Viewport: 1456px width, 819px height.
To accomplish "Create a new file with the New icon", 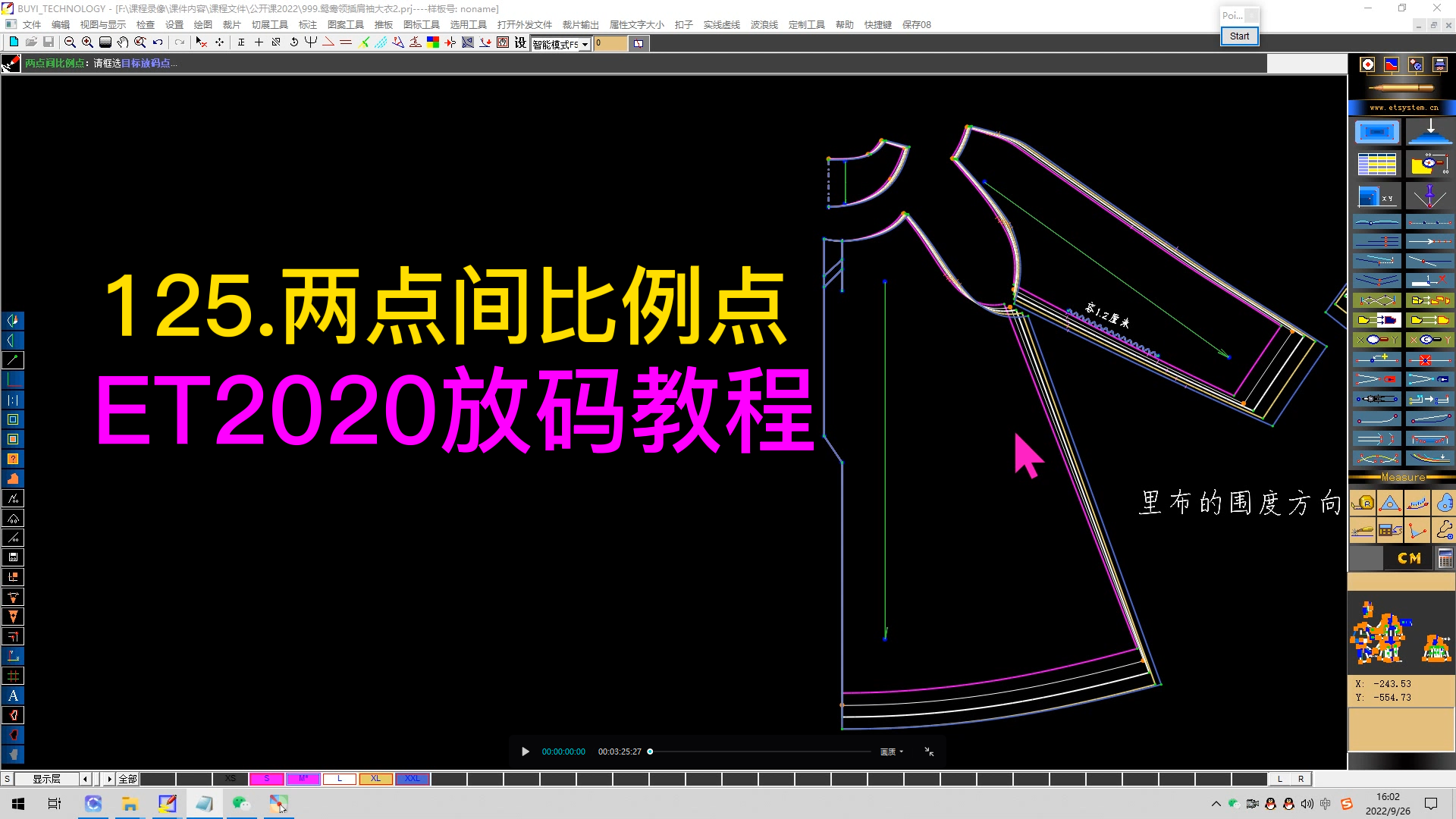I will pyautogui.click(x=14, y=42).
